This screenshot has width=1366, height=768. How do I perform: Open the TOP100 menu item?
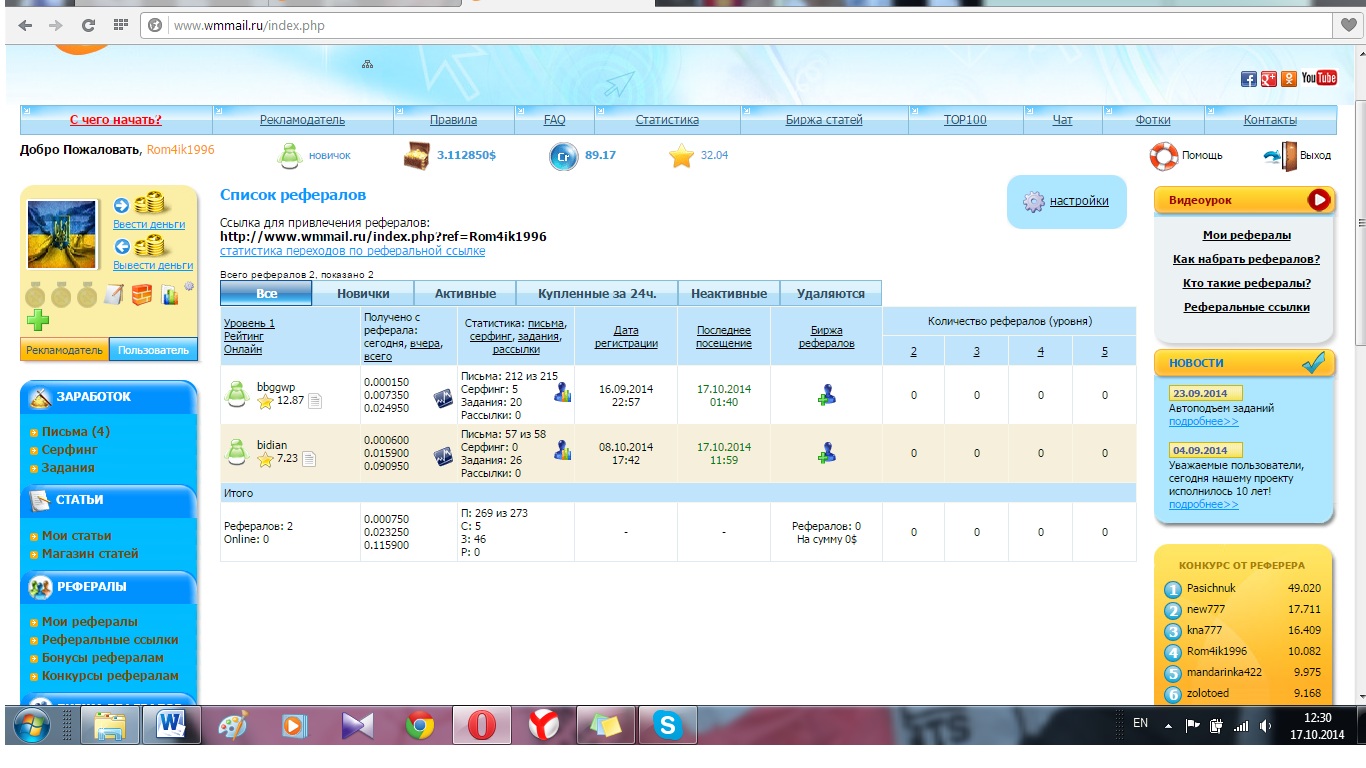(x=965, y=120)
